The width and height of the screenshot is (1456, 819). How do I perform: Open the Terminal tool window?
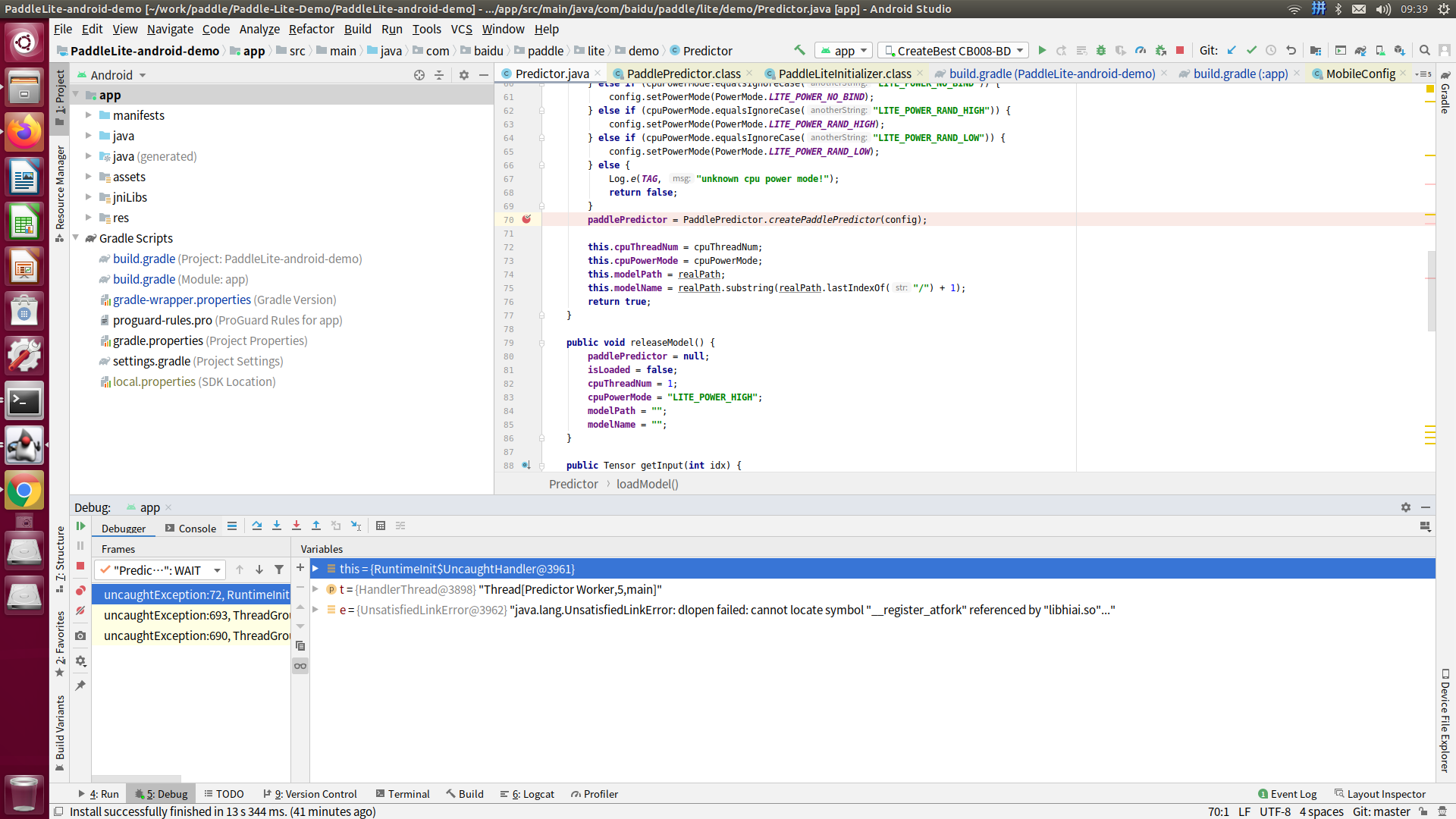click(403, 794)
